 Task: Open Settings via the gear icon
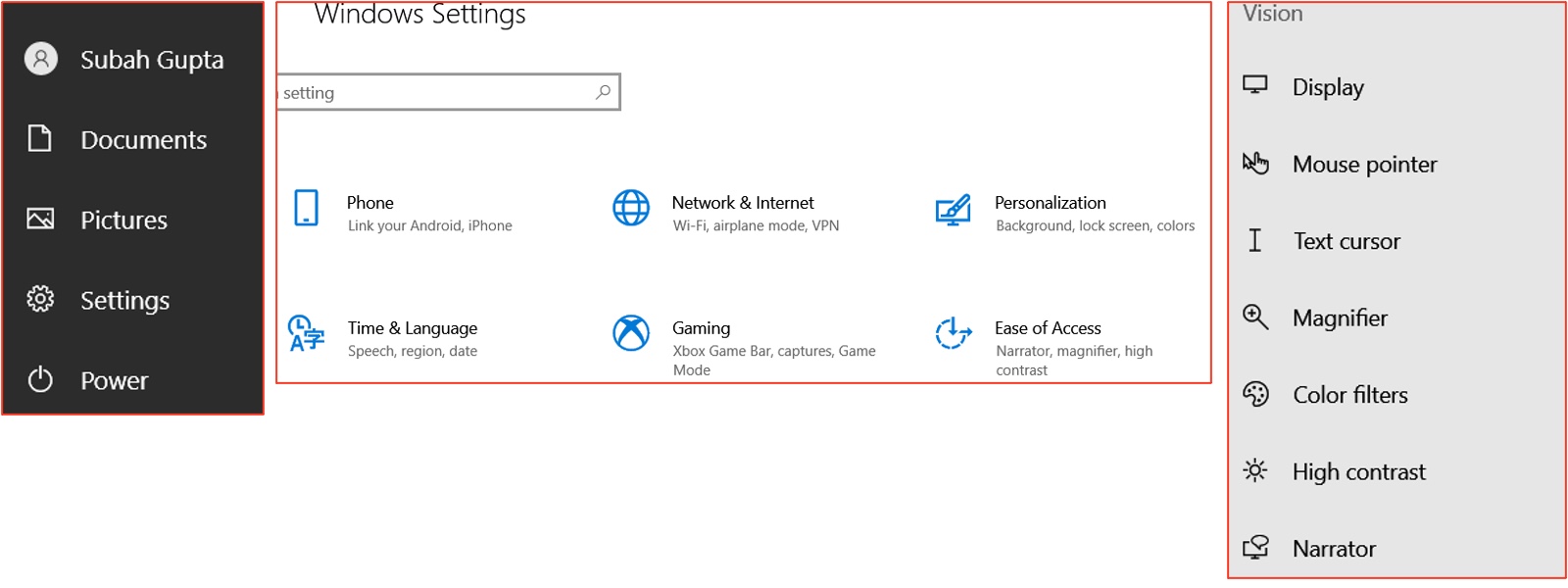click(x=40, y=299)
